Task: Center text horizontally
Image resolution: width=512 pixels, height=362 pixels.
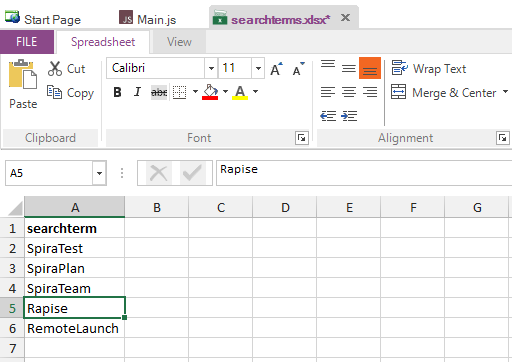Action: point(349,92)
